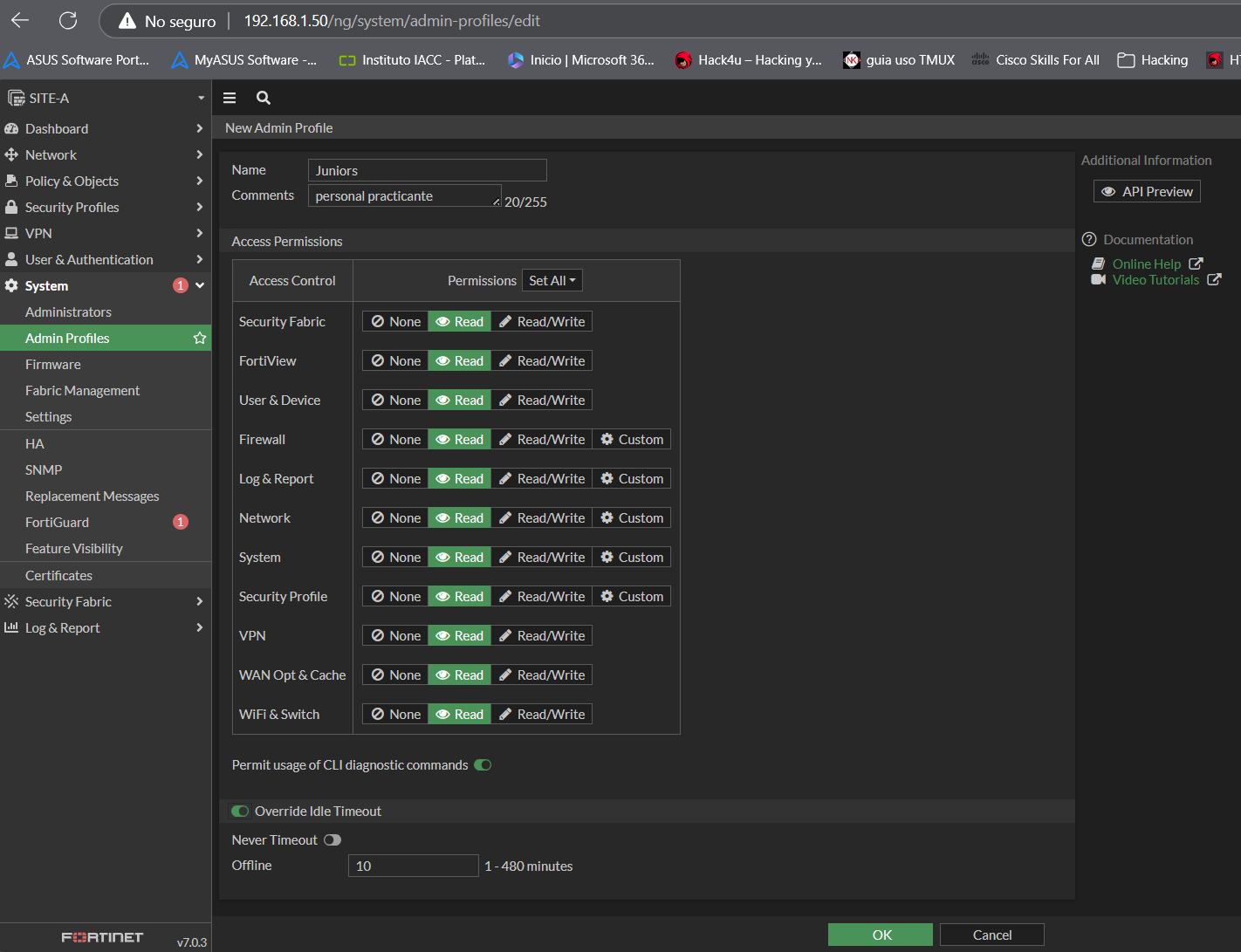Open the Set All permissions dropdown
This screenshot has width=1241, height=952.
coord(552,280)
